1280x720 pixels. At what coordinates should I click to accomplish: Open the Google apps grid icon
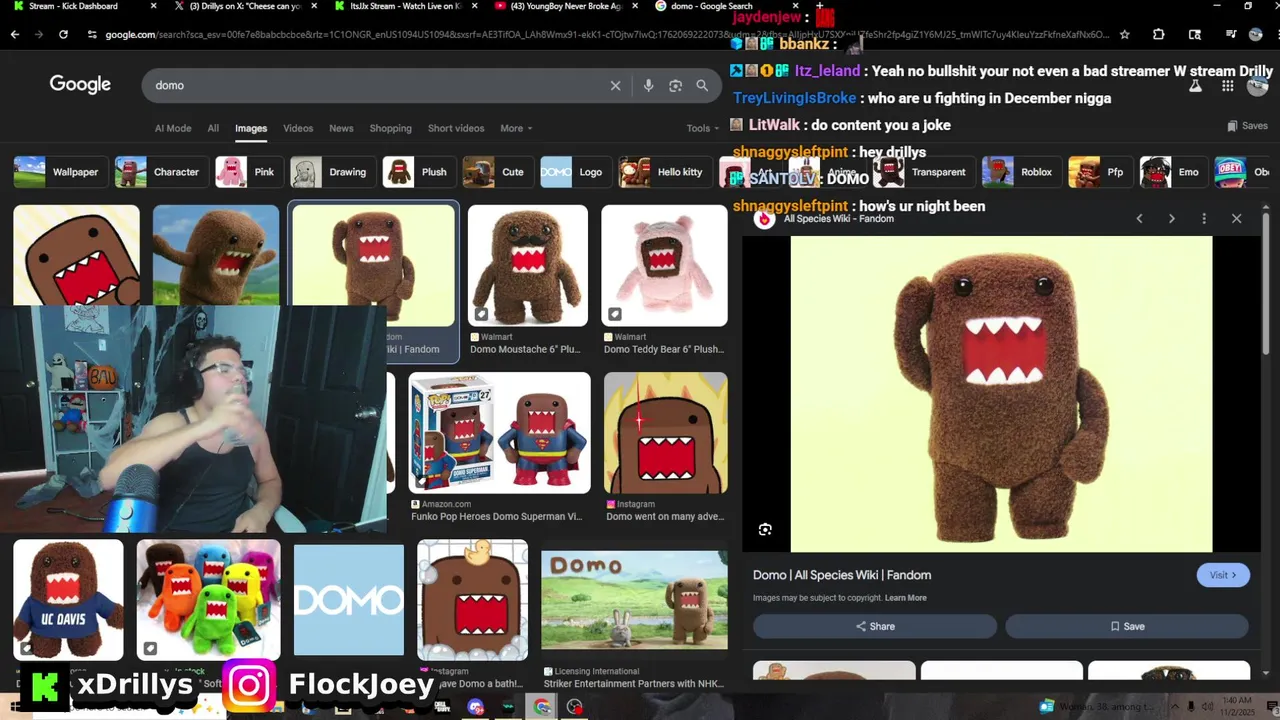point(1227,86)
